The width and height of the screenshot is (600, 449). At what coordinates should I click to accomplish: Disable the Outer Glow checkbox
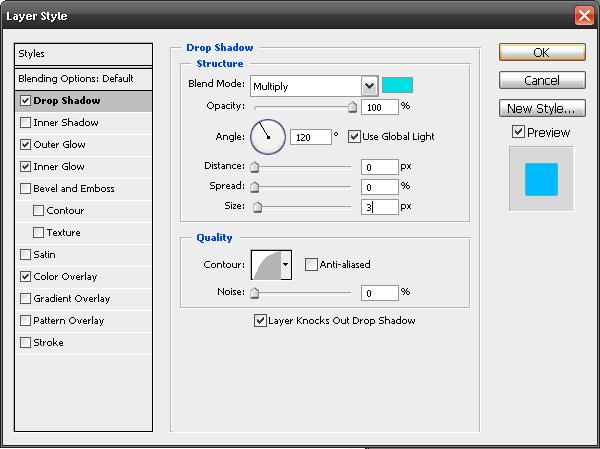coord(25,144)
